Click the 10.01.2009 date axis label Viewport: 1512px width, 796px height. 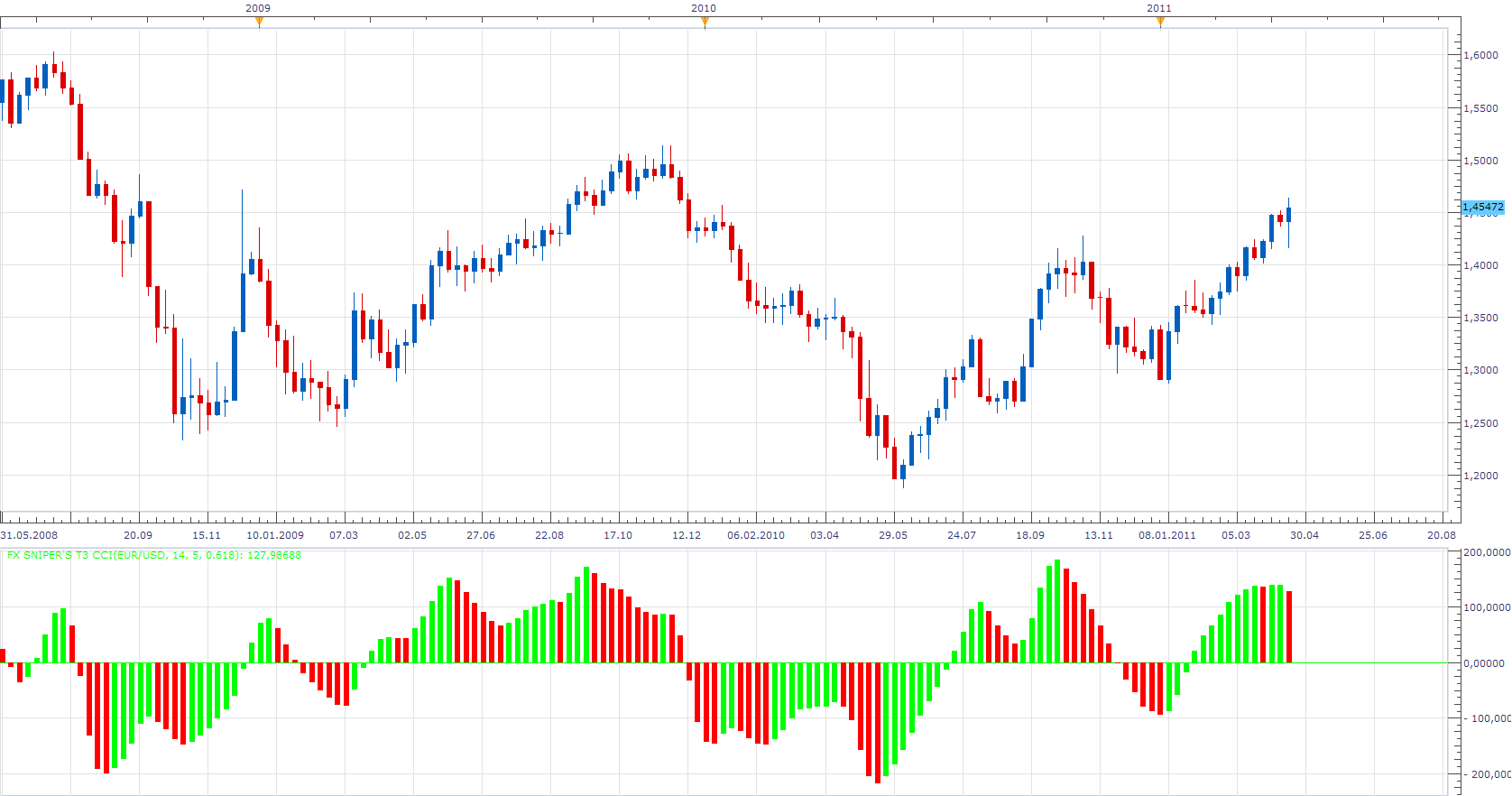tap(275, 535)
